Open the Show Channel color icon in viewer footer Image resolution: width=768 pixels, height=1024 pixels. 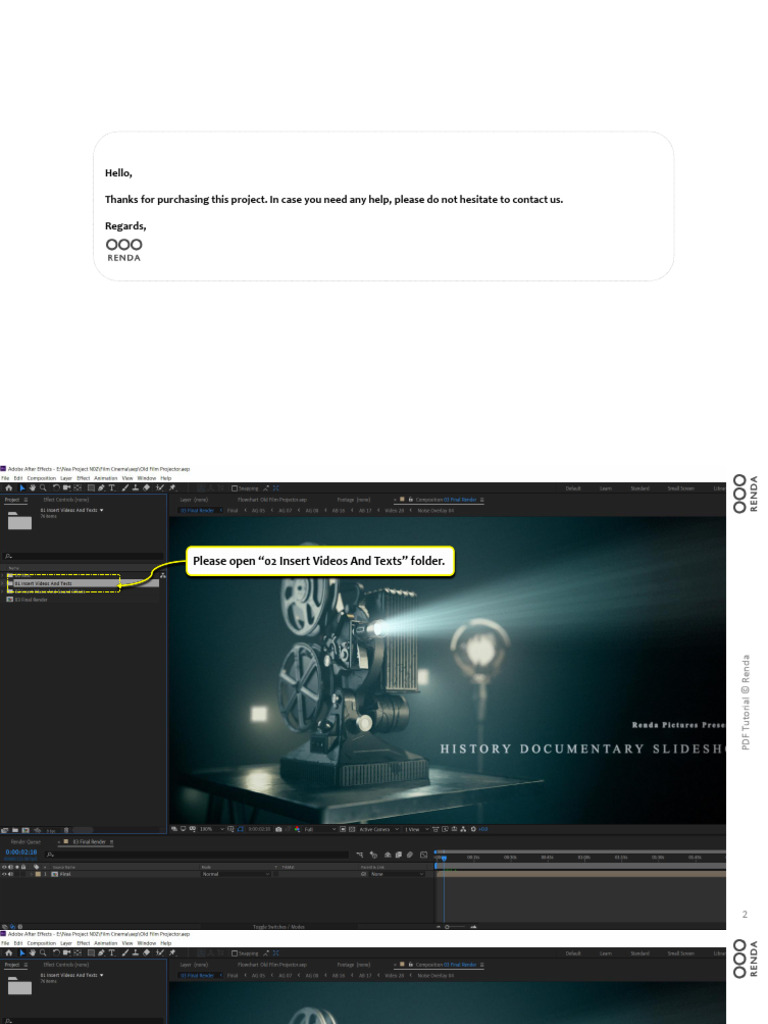pos(297,829)
